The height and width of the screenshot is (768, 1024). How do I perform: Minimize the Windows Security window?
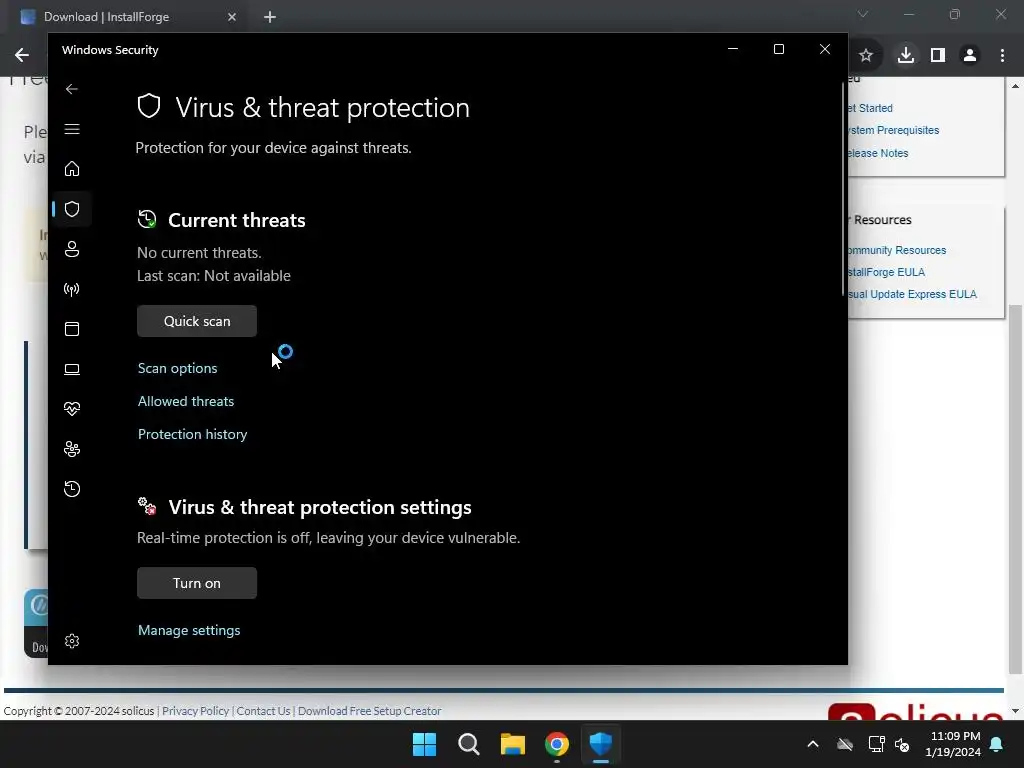click(x=733, y=49)
